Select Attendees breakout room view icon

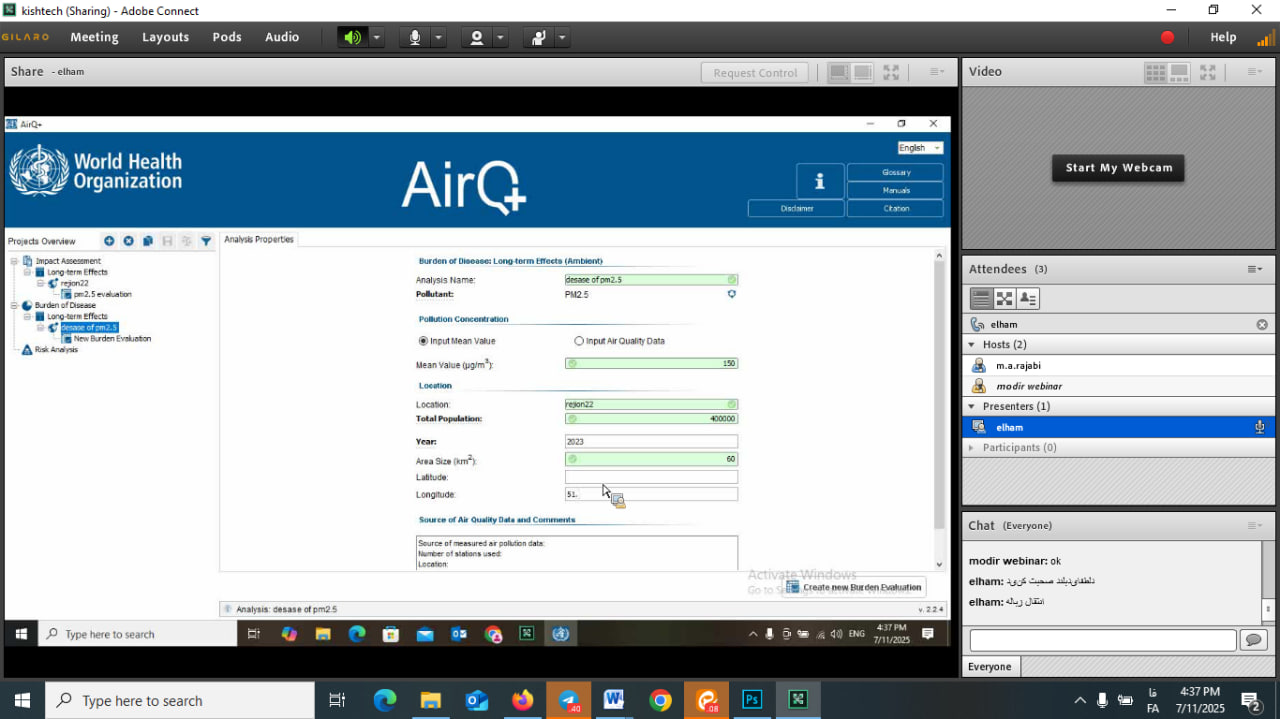point(1004,298)
